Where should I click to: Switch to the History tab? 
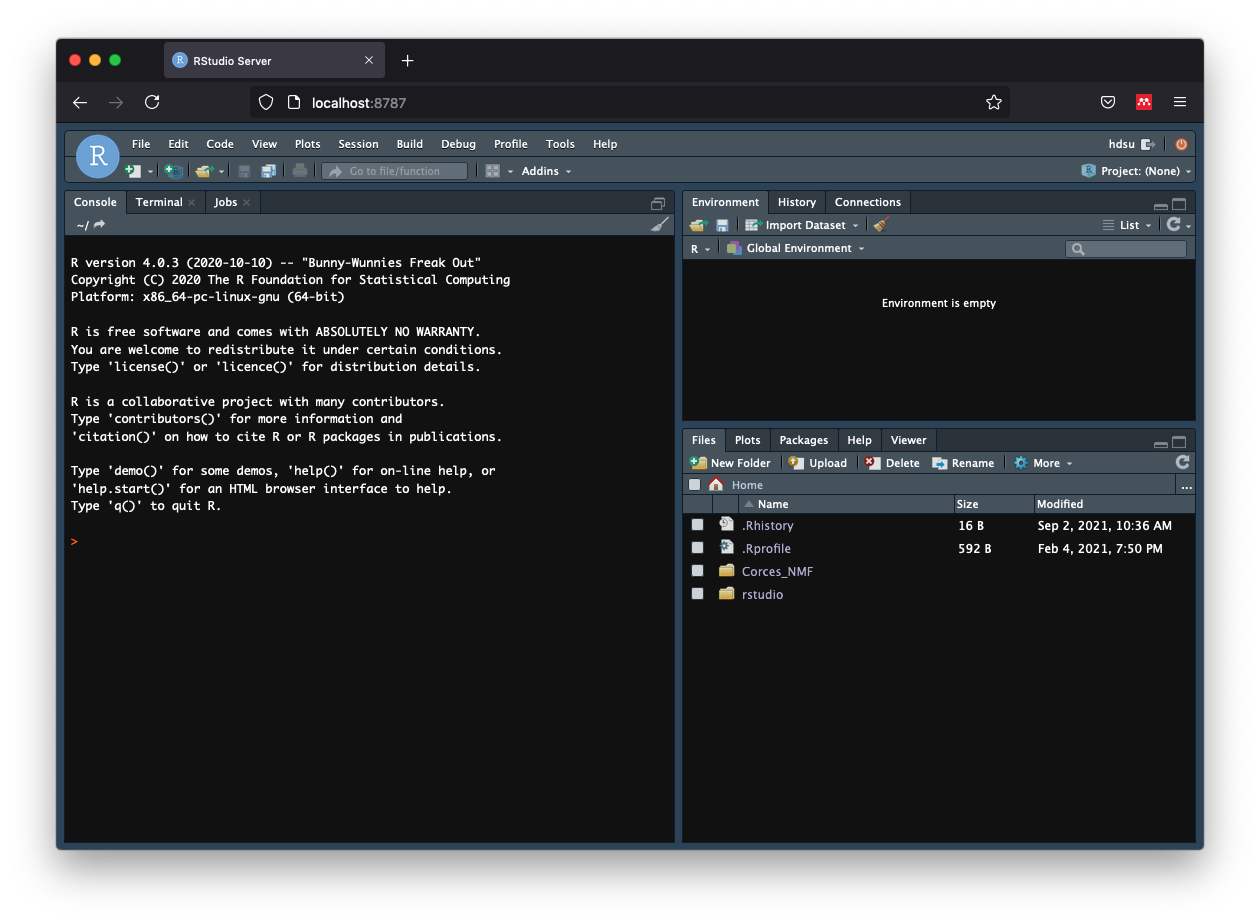coord(797,202)
